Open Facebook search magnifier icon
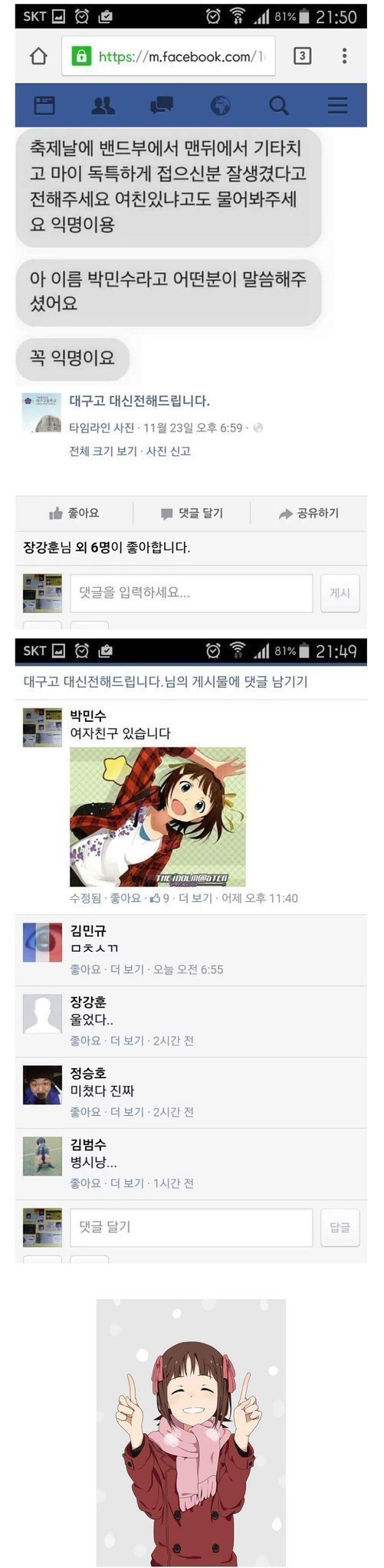 279,106
